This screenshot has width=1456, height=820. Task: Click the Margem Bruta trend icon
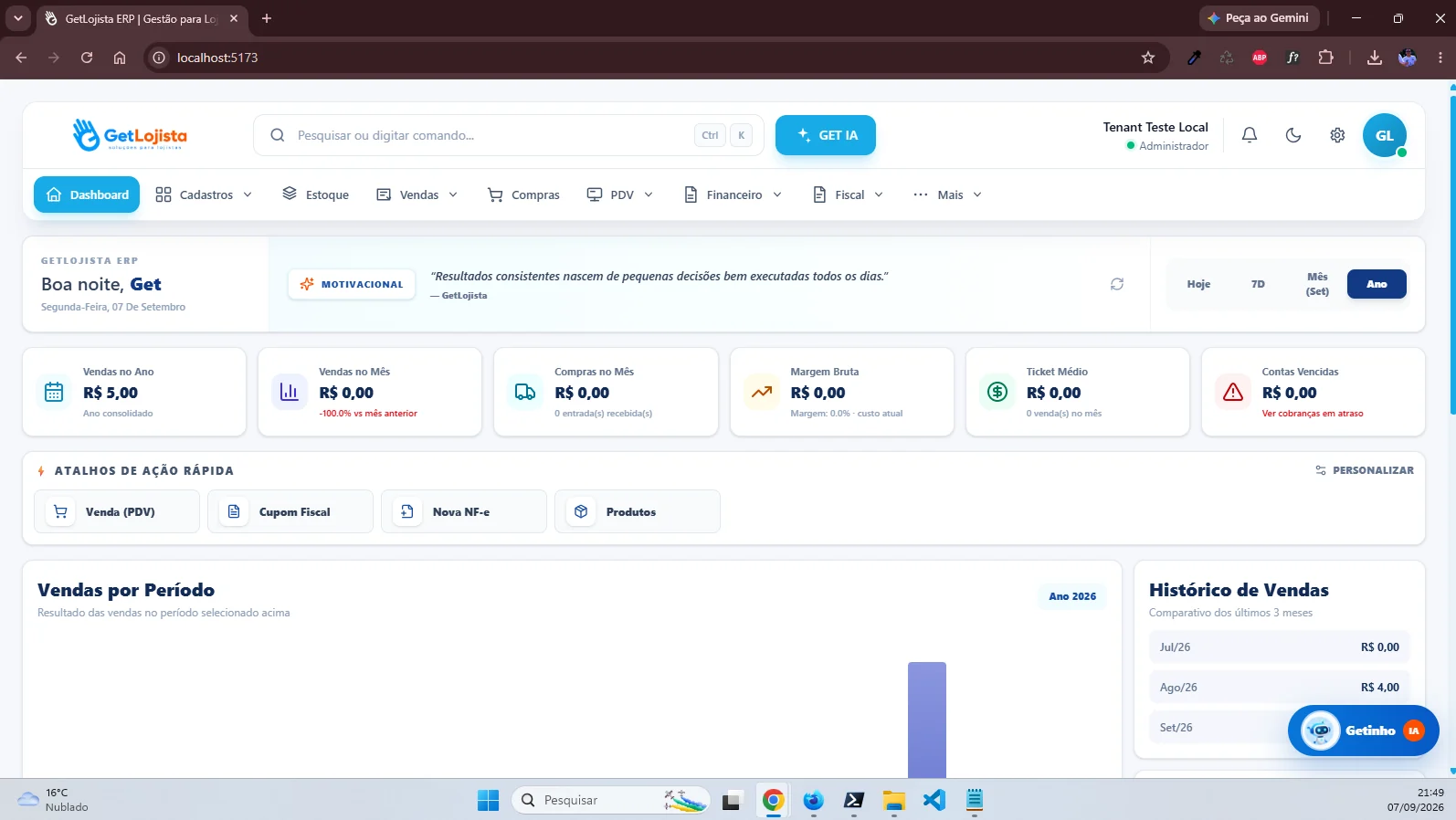(x=762, y=392)
